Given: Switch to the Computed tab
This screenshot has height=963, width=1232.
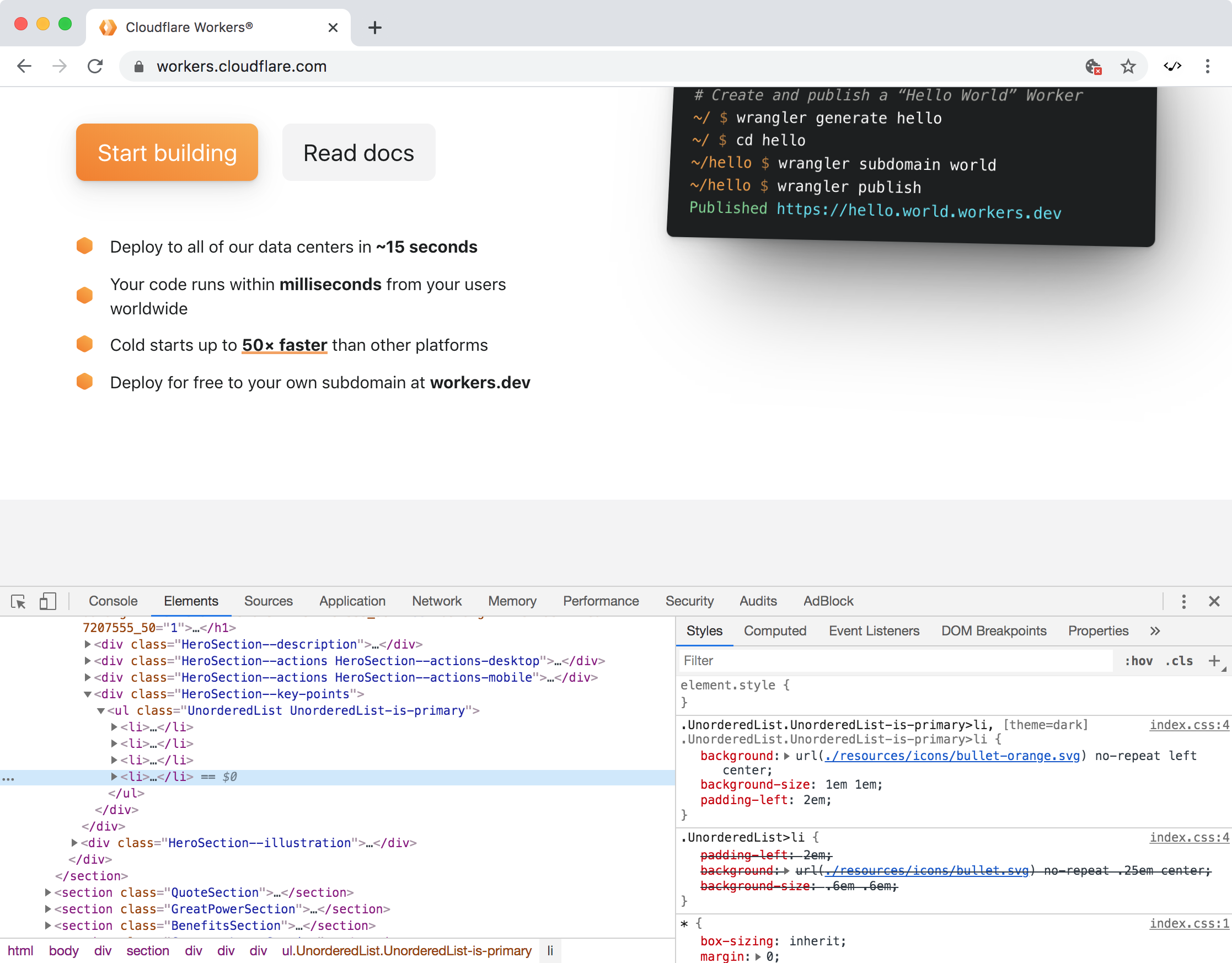Looking at the screenshot, I should click(775, 631).
